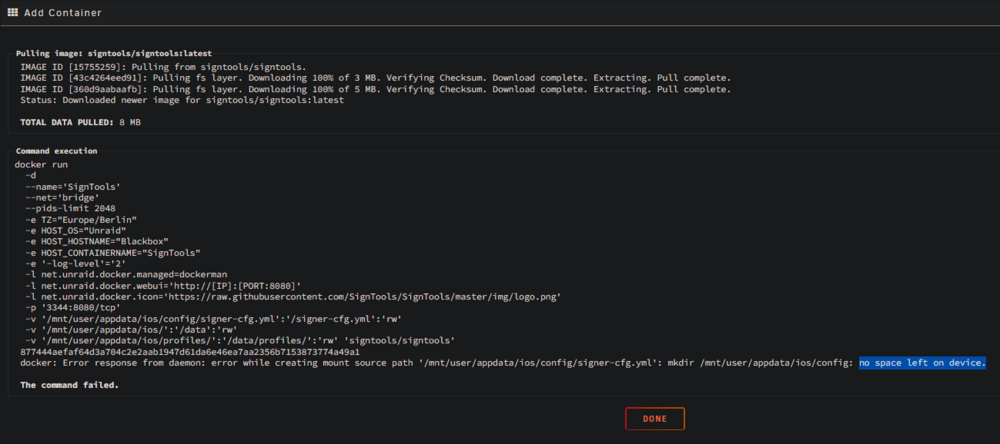The image size is (1000, 444).
Task: Click the 'Command execution' heading
Action: click(x=56, y=152)
